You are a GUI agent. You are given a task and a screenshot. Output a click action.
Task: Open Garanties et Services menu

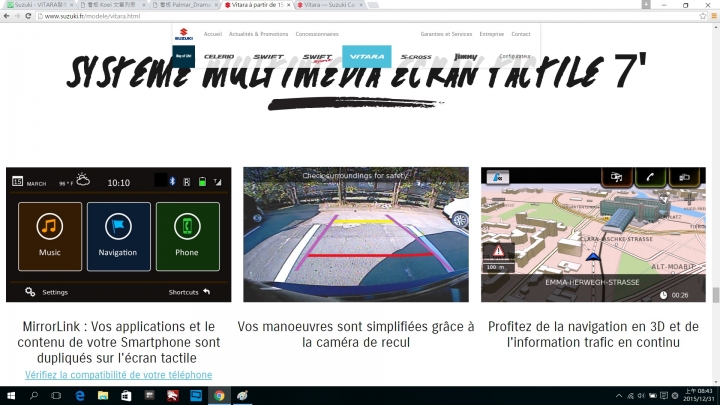(x=446, y=34)
